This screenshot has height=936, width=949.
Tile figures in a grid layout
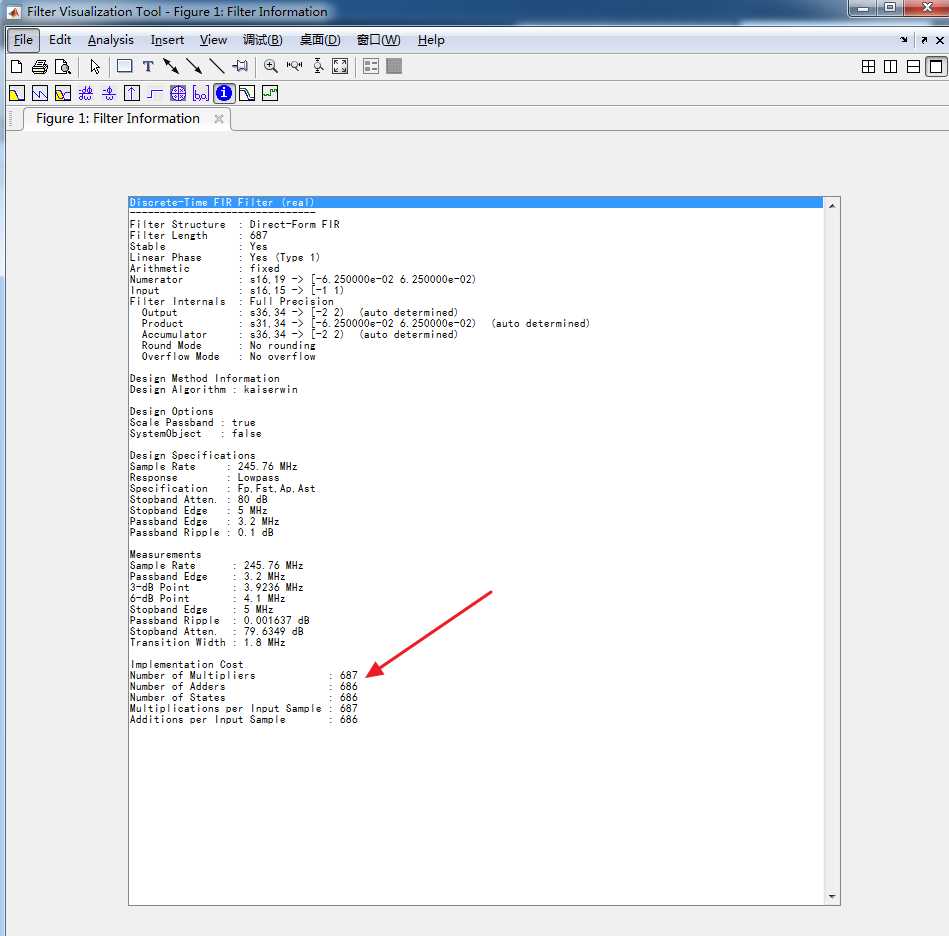coord(868,67)
